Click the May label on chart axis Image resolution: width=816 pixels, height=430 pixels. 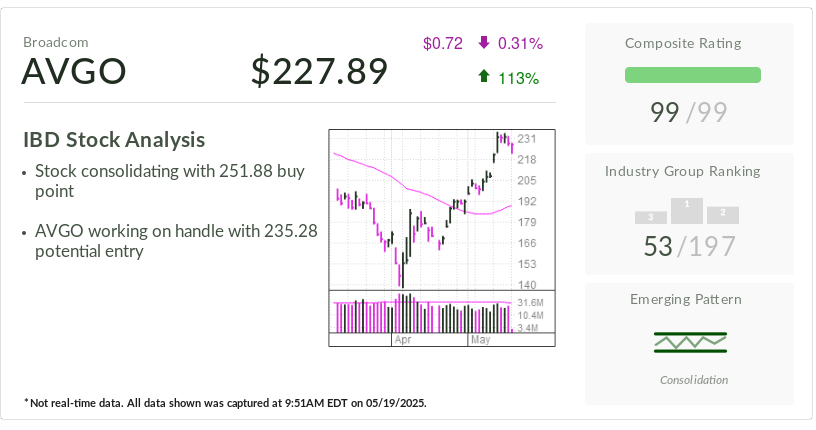click(x=480, y=340)
